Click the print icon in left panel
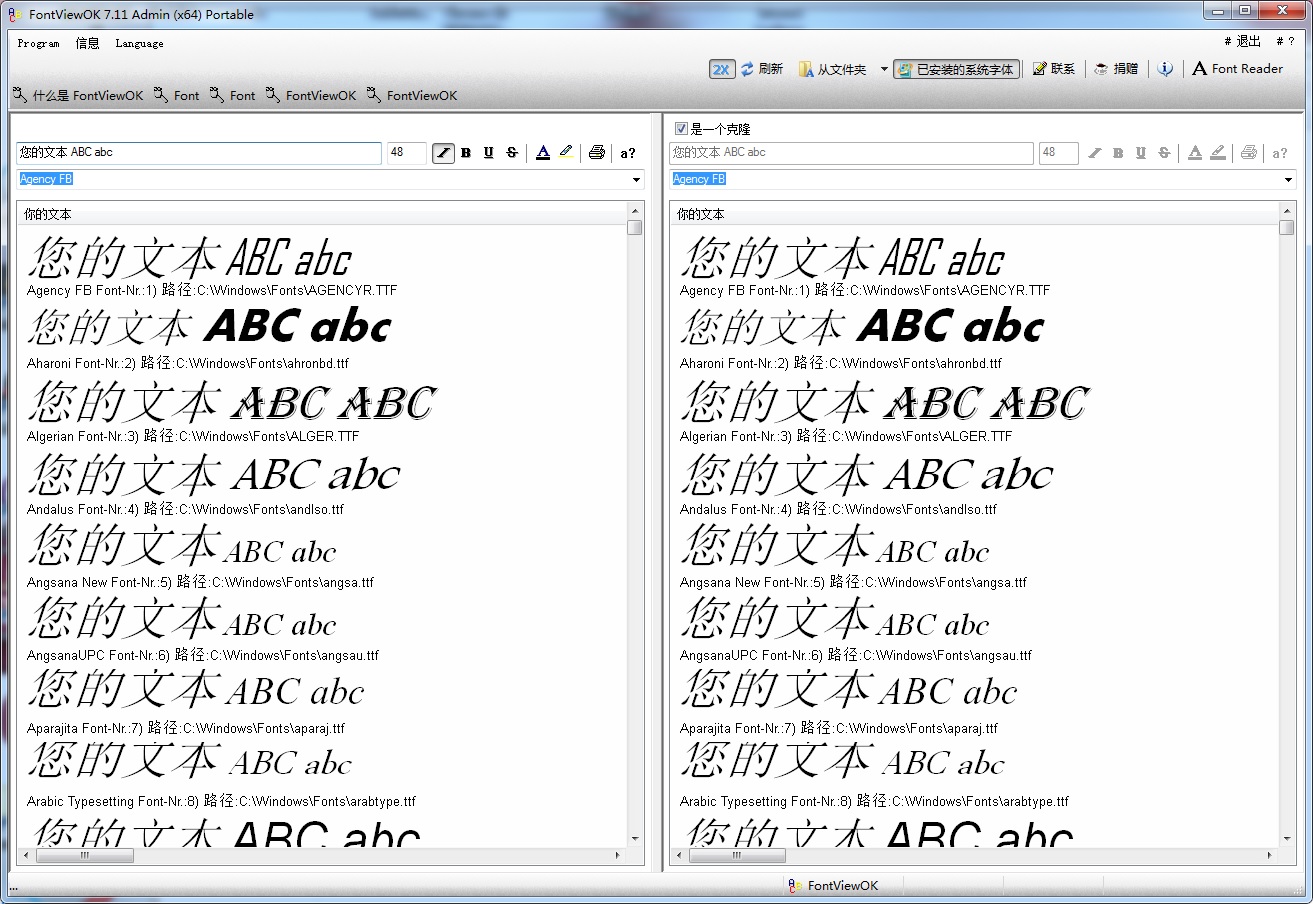 tap(597, 153)
